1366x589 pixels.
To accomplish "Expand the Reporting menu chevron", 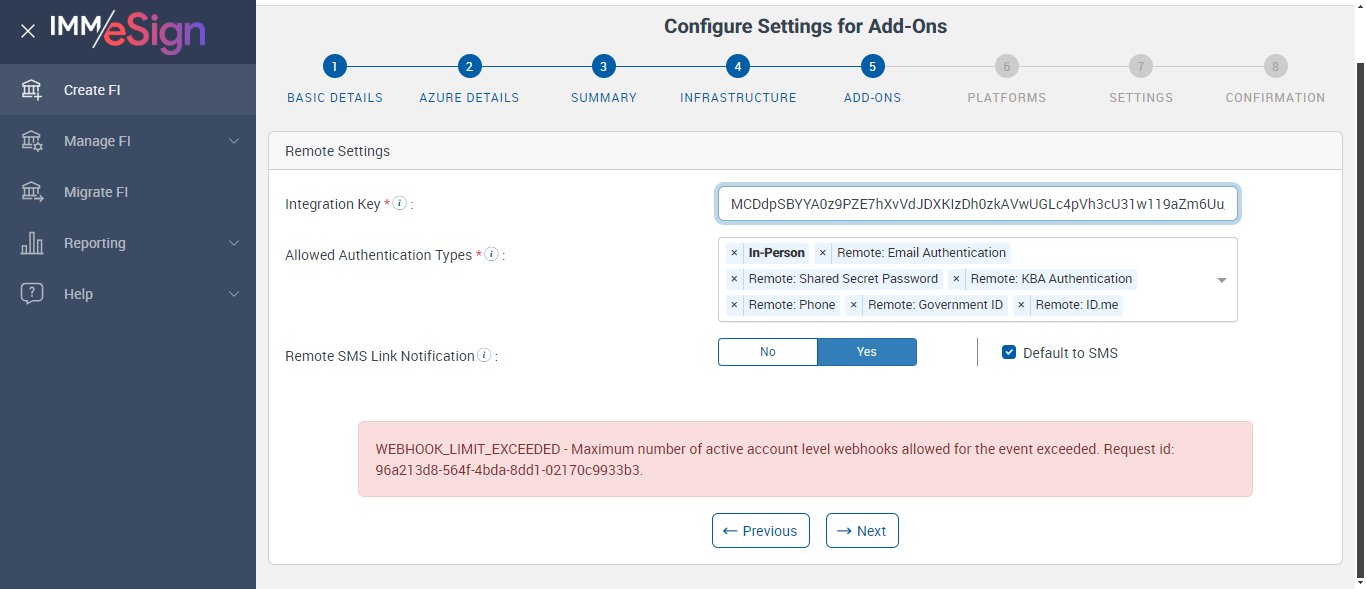I will click(234, 243).
